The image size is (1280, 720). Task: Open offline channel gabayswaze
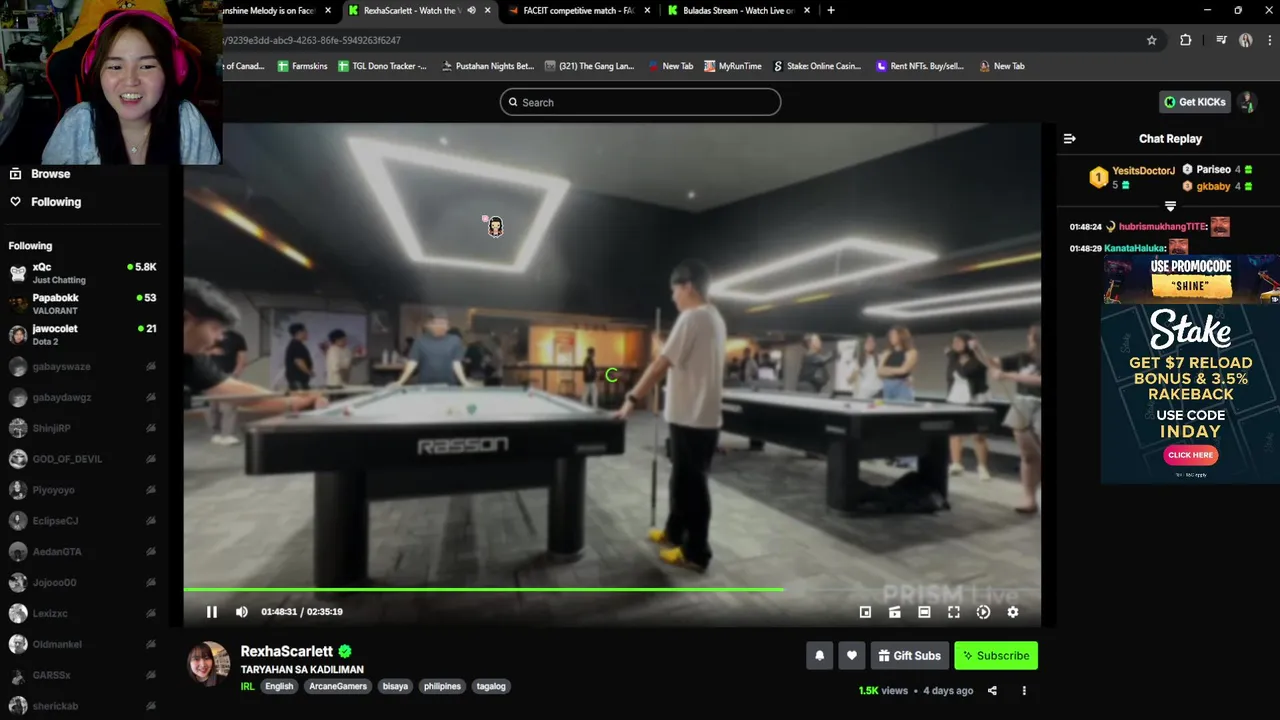(84, 367)
